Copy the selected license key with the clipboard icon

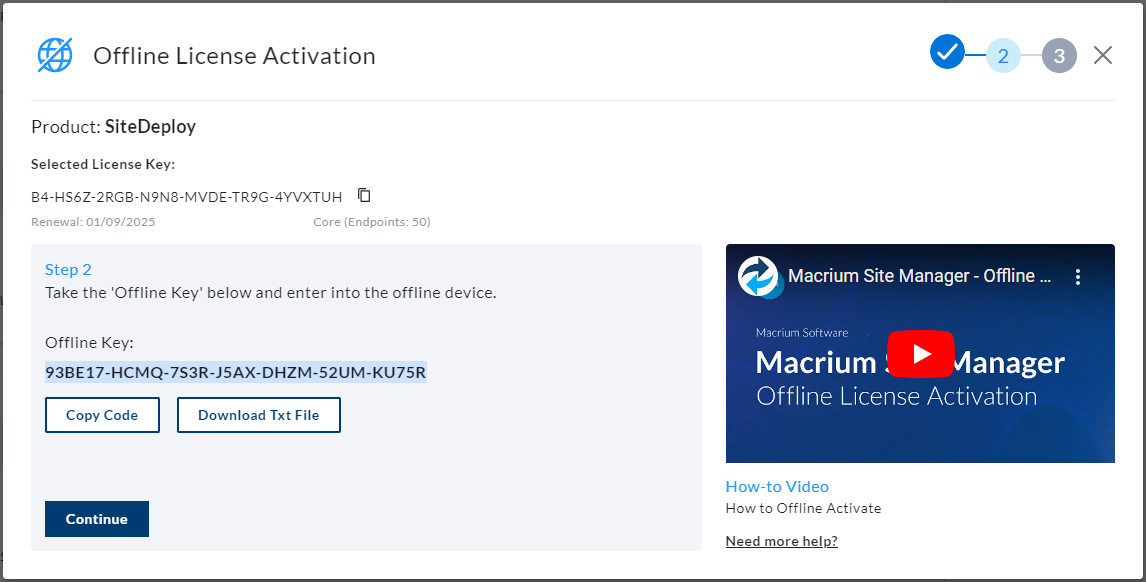pyautogui.click(x=364, y=195)
